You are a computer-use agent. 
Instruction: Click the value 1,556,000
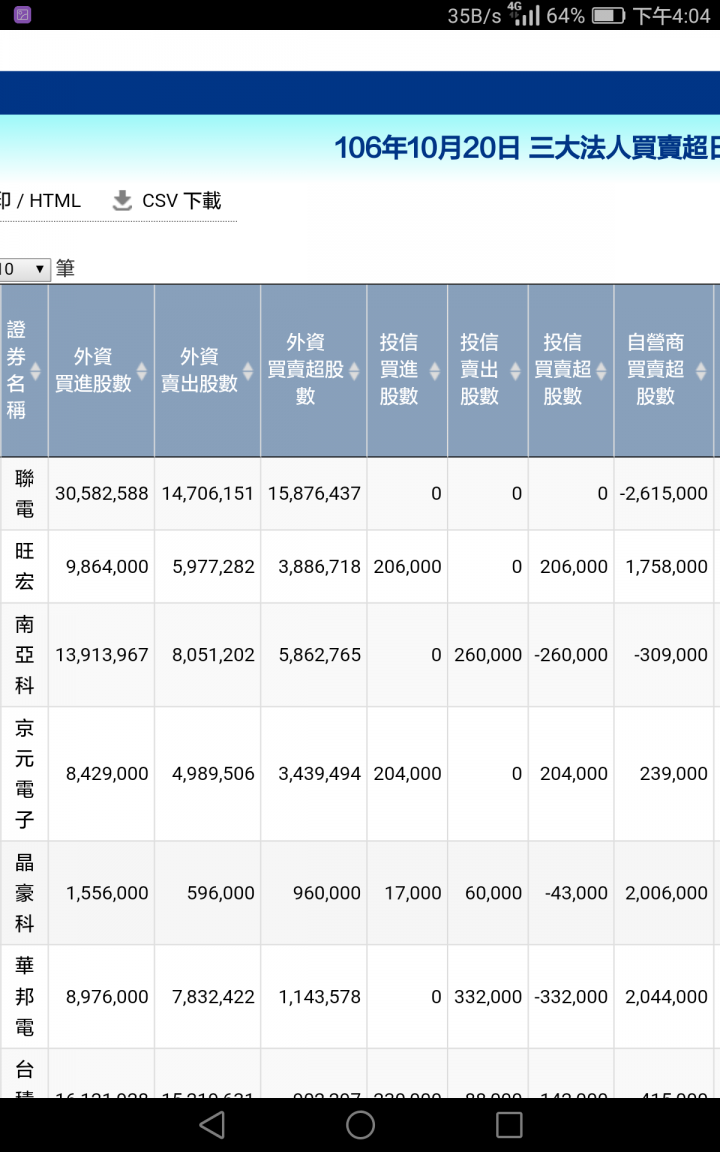click(107, 893)
